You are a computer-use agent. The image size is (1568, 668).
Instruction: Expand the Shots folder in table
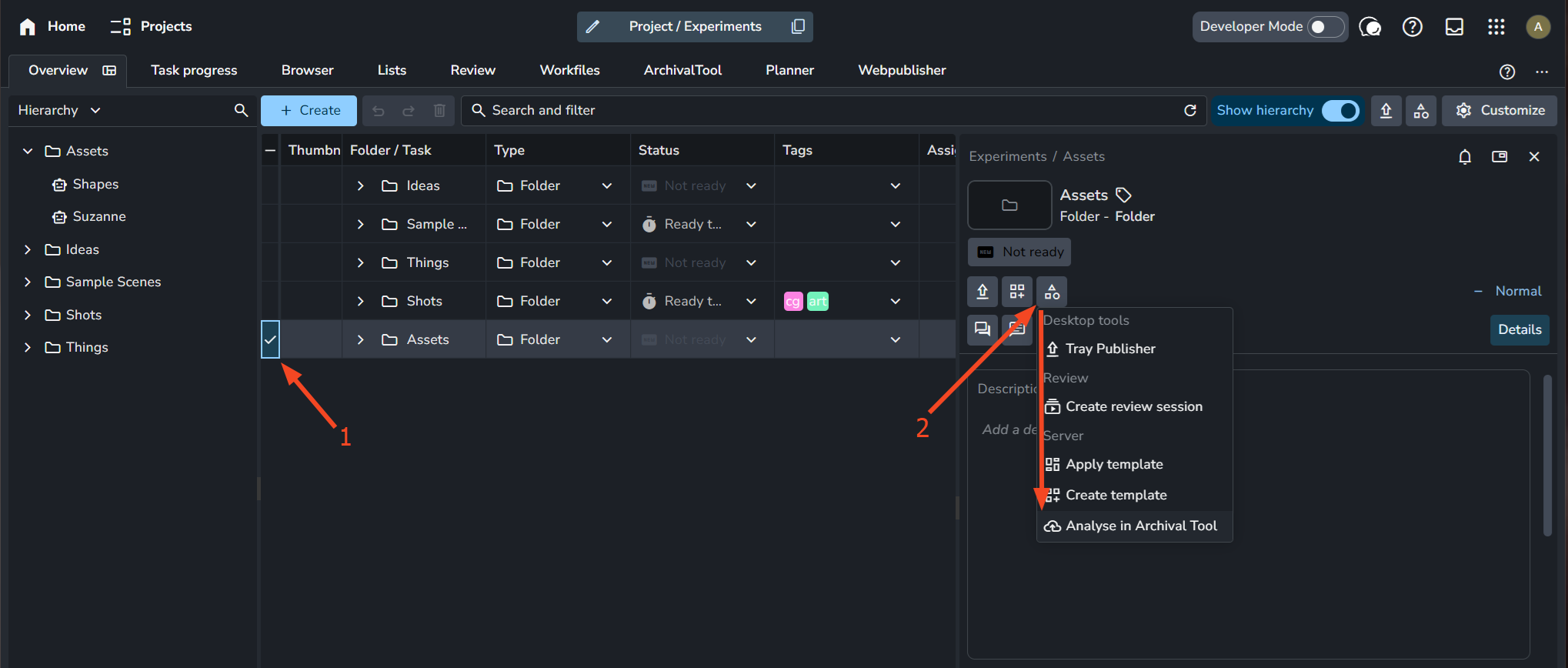tap(360, 301)
